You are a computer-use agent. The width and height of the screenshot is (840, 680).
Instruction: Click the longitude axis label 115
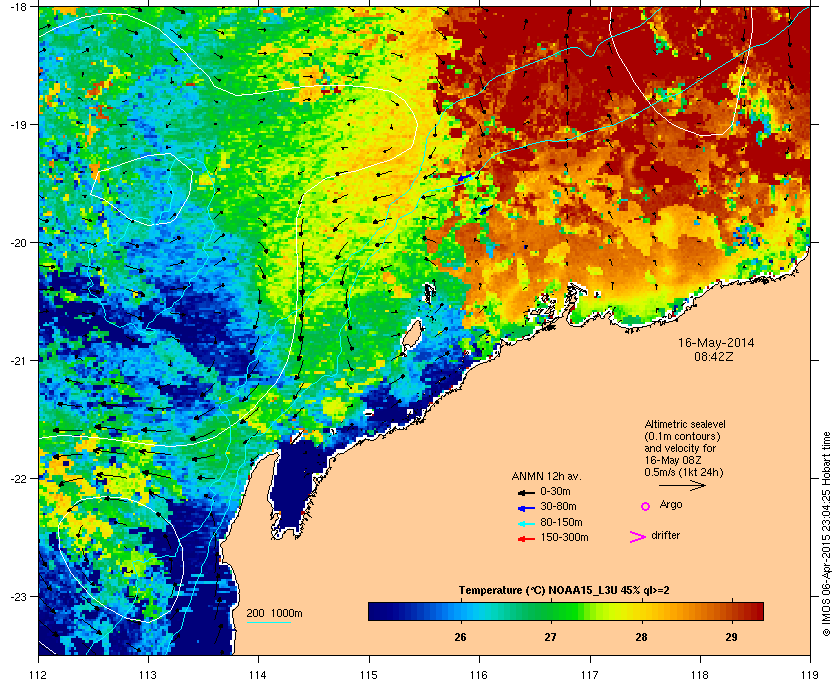point(369,674)
